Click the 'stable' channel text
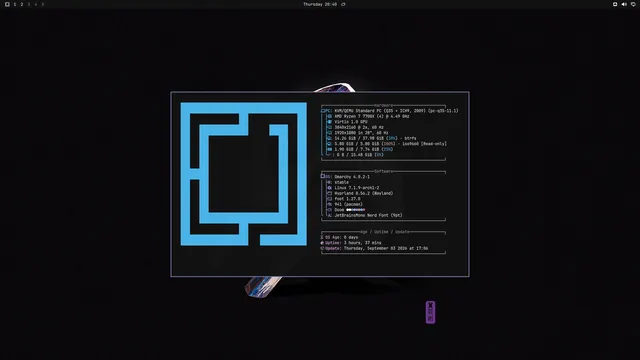This screenshot has height=360, width=640. [x=342, y=182]
